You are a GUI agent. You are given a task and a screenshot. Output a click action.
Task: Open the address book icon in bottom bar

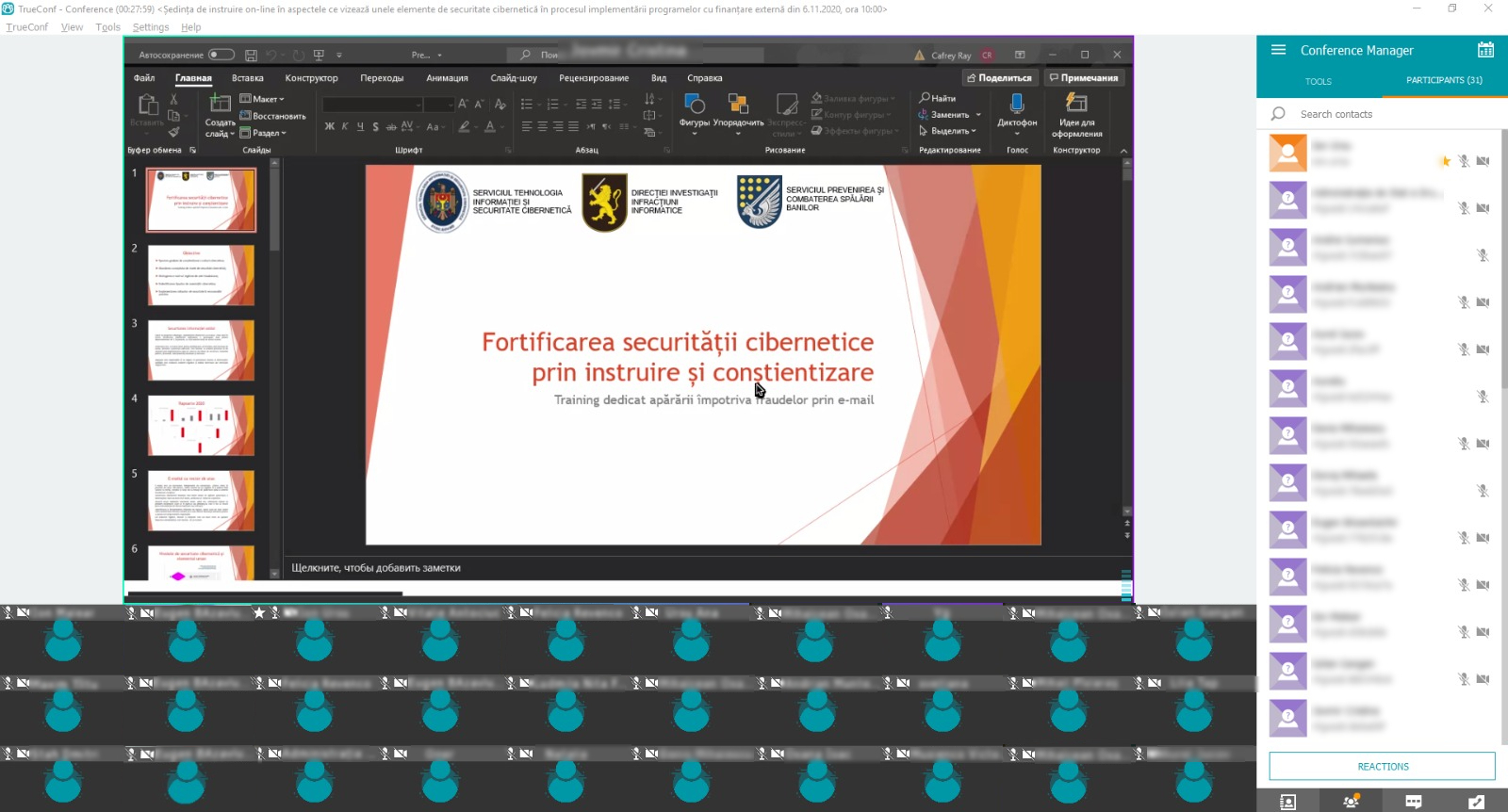(1287, 802)
